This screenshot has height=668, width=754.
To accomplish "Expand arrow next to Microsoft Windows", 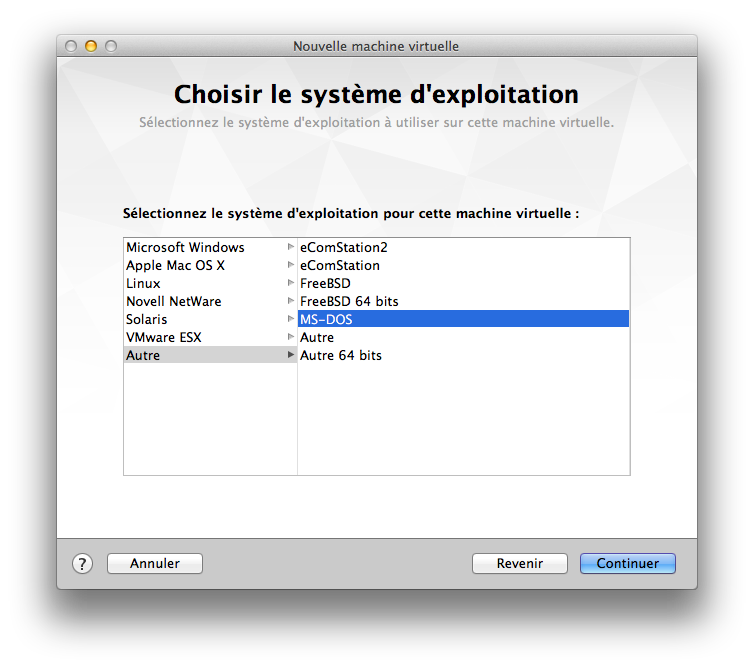I will coord(290,247).
